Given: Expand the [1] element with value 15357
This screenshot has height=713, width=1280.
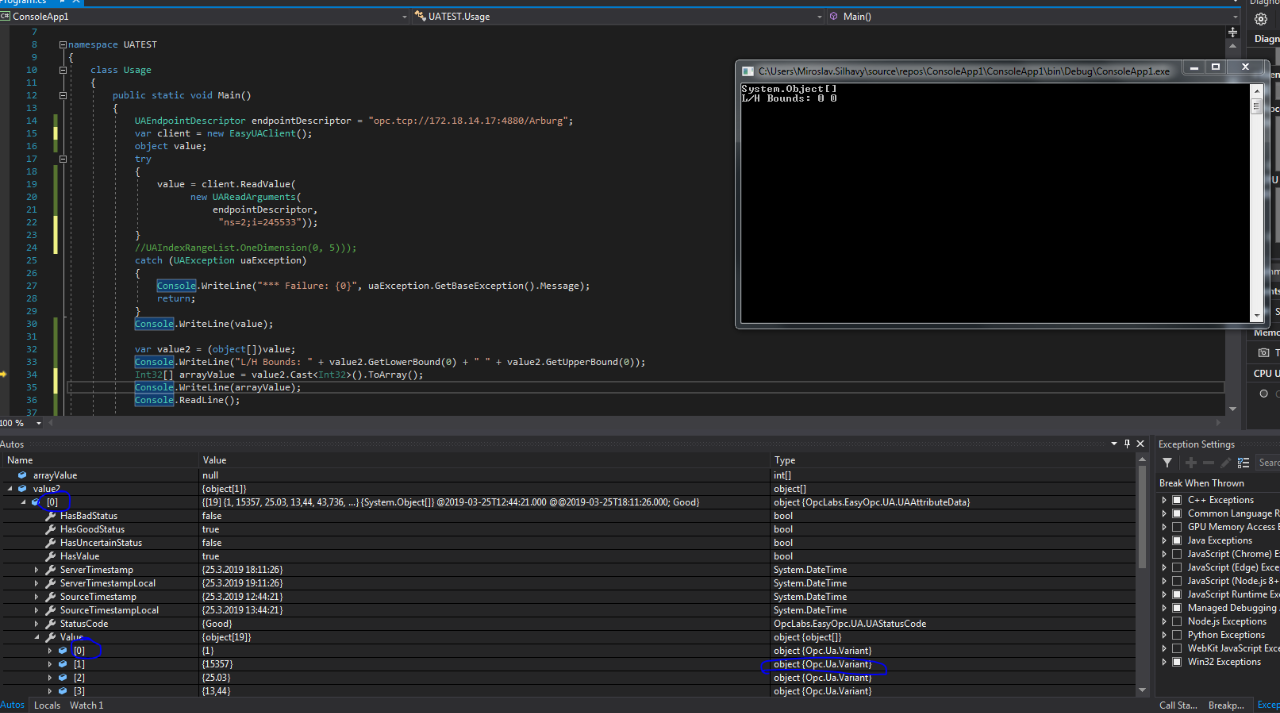Looking at the screenshot, I should (50, 664).
